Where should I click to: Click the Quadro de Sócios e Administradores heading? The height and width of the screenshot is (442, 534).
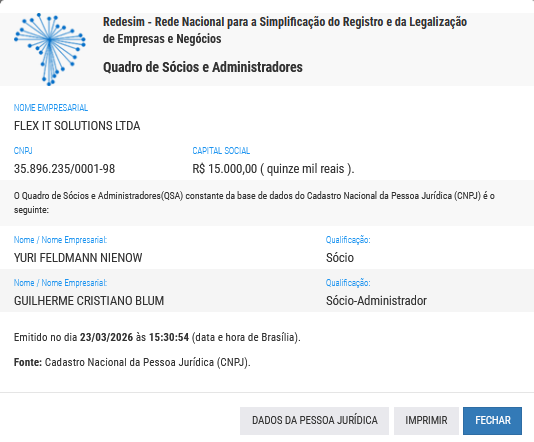point(203,67)
